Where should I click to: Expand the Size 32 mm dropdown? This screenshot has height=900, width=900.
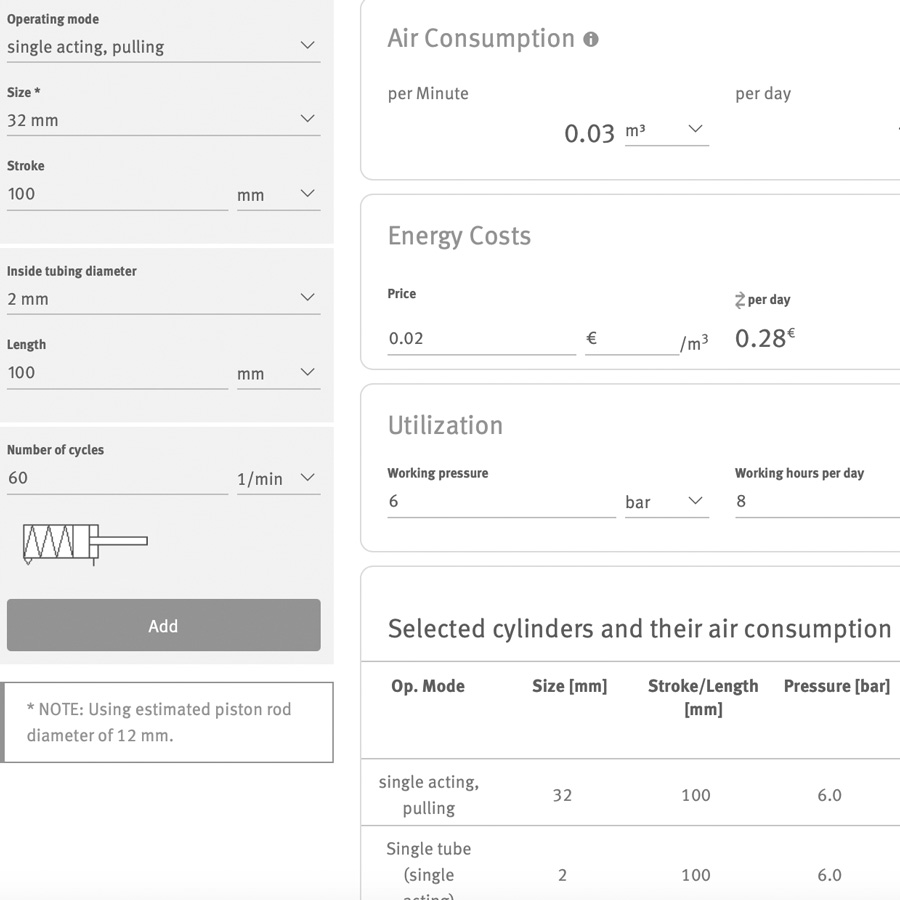click(x=162, y=120)
